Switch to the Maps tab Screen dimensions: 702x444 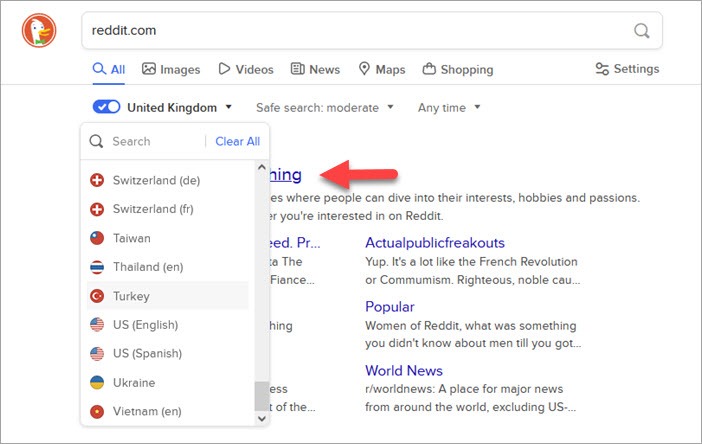click(382, 69)
